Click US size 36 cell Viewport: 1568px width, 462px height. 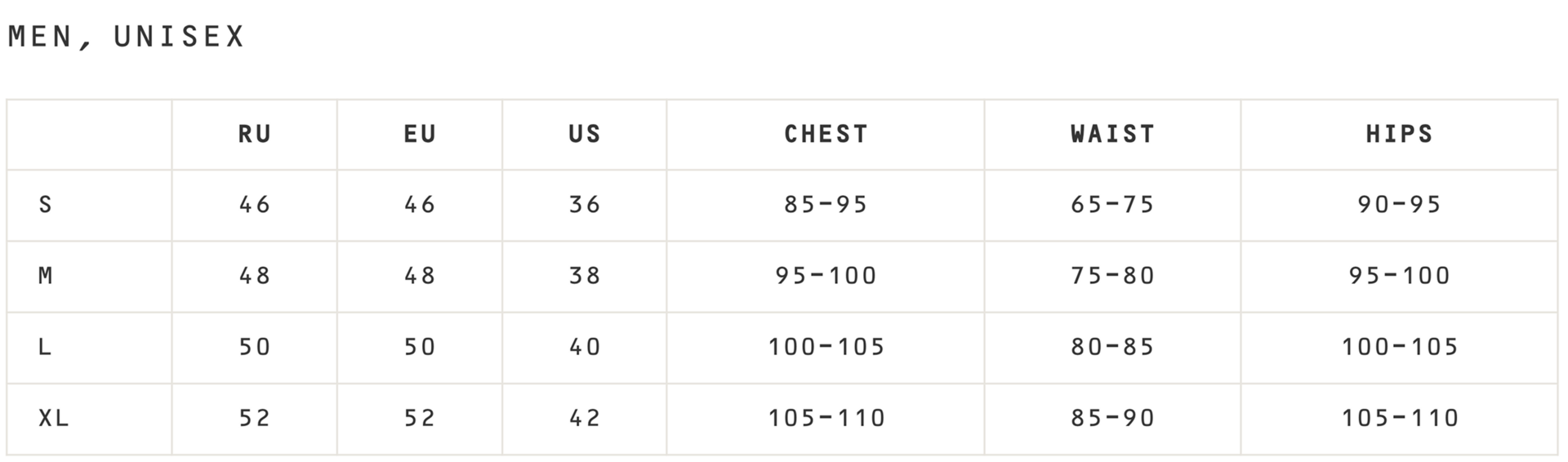click(585, 204)
